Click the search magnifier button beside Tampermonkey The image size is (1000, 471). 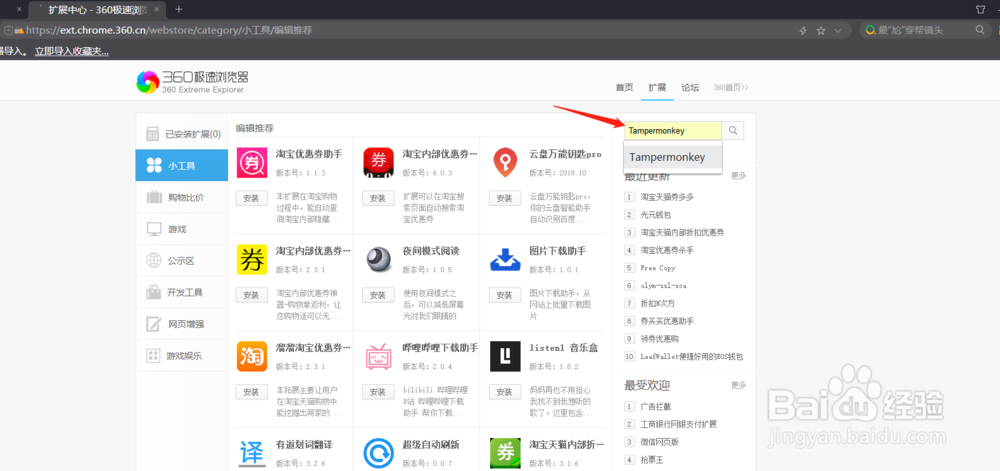coord(733,131)
